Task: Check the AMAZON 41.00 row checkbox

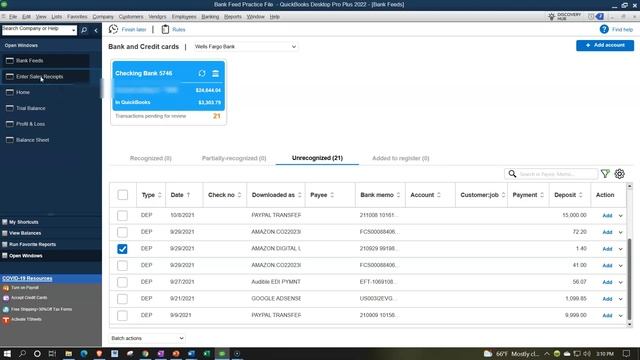Action: (x=122, y=266)
